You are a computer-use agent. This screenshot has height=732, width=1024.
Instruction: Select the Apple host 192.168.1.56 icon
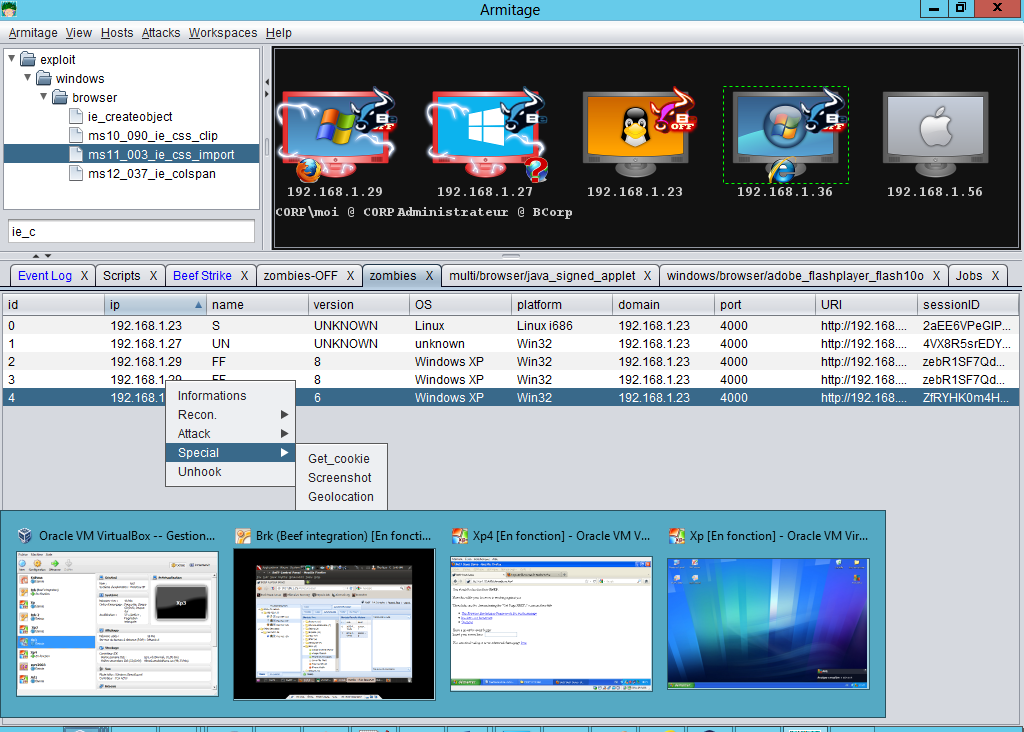coord(935,135)
